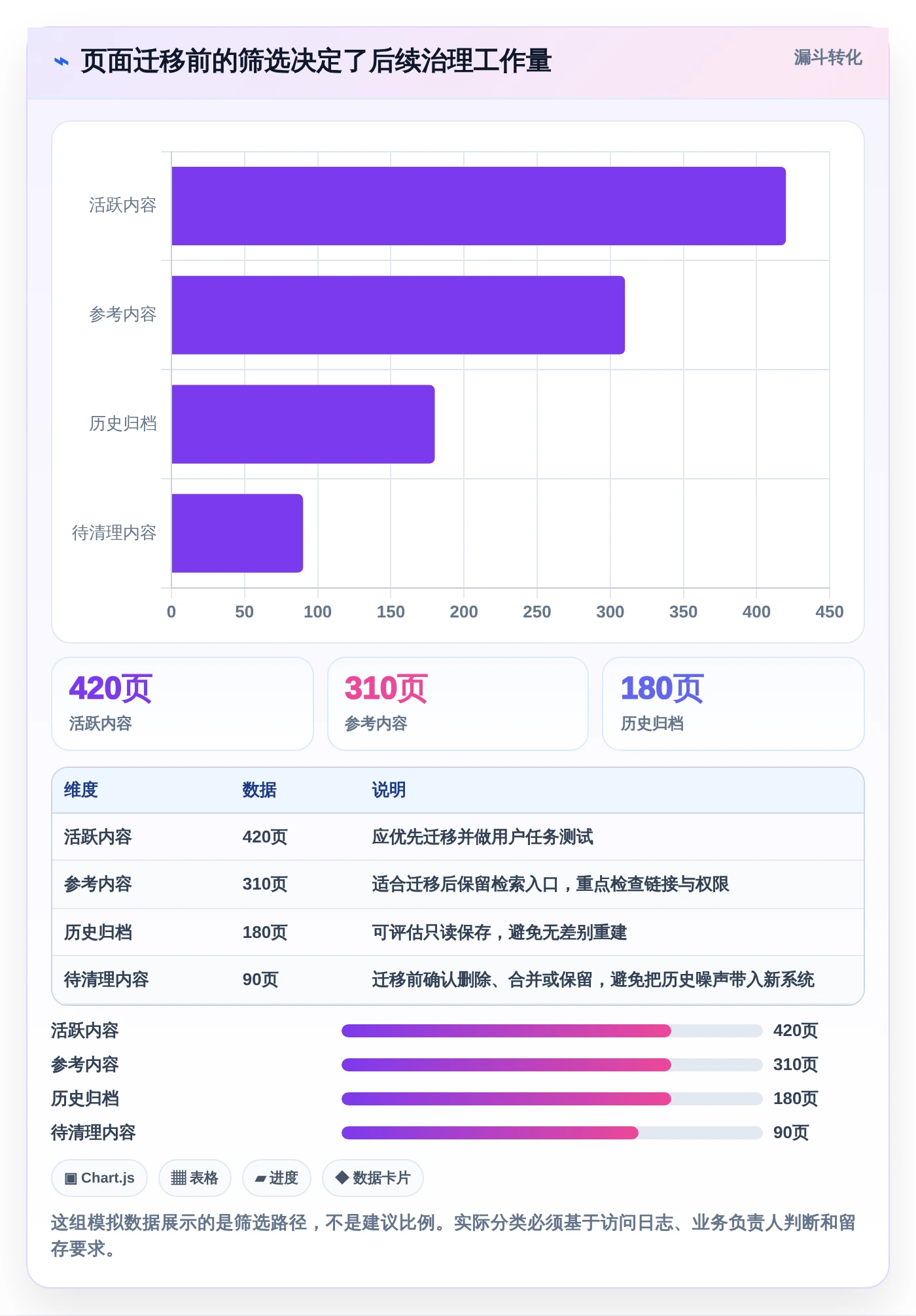Click the 进度 chip
Image resolution: width=916 pixels, height=1316 pixels.
pyautogui.click(x=277, y=1178)
